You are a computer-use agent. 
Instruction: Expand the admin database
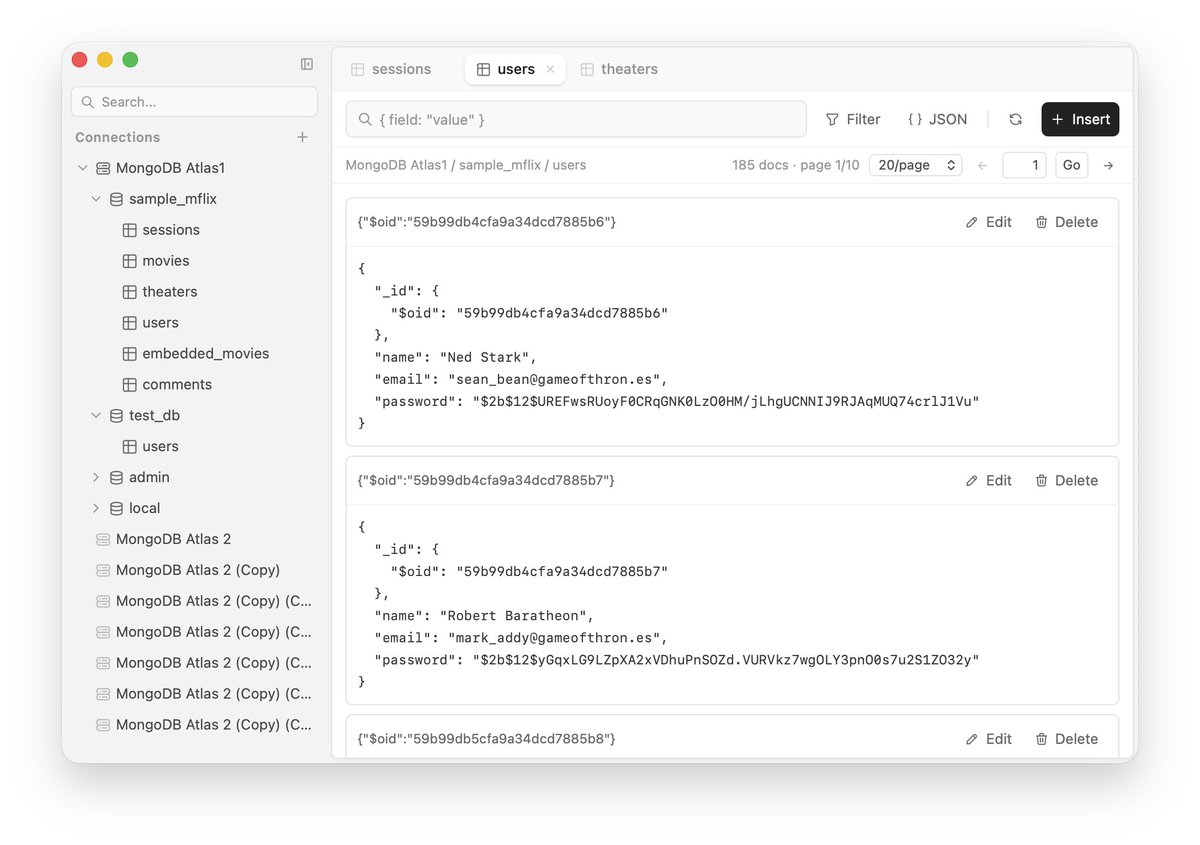pos(96,477)
